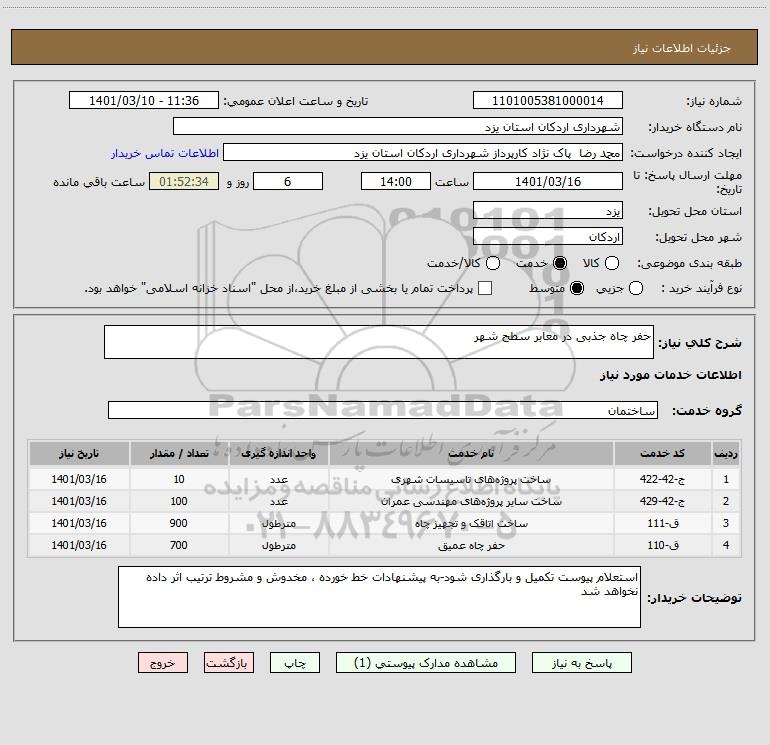
Task: Click the پاسخ به نیاز button
Action: pos(582,663)
